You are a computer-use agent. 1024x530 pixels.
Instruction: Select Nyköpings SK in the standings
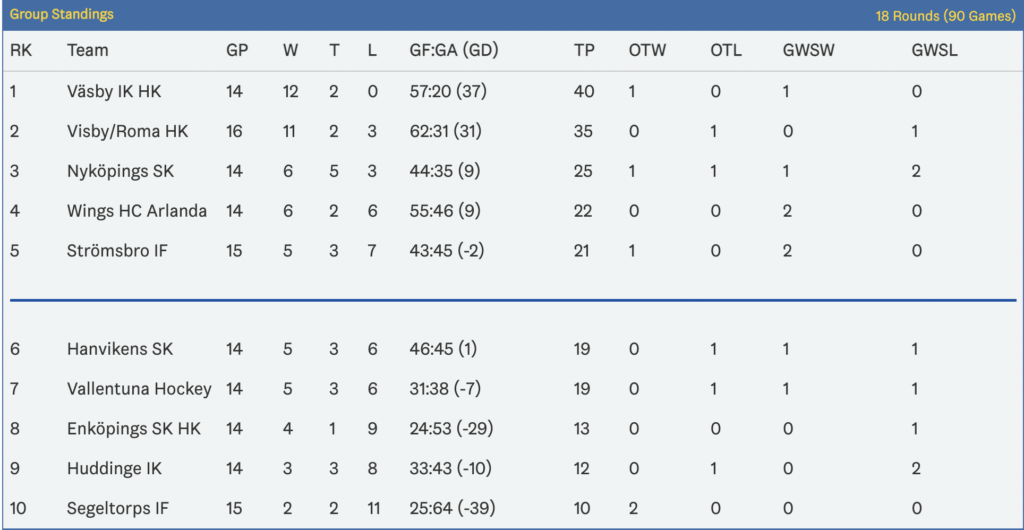coord(121,171)
